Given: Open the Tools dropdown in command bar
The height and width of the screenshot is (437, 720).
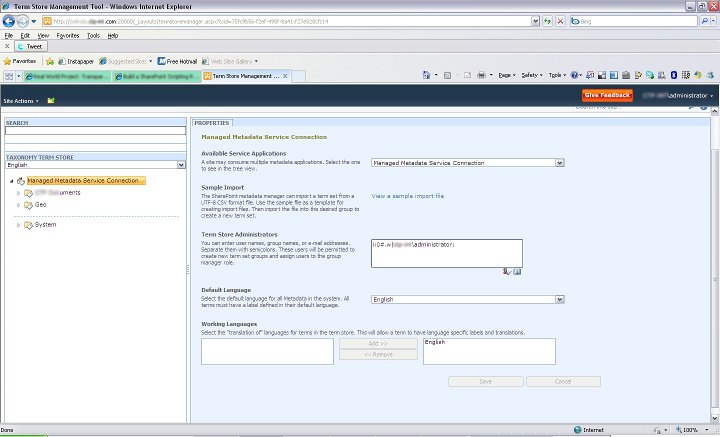Looking at the screenshot, I should click(557, 75).
